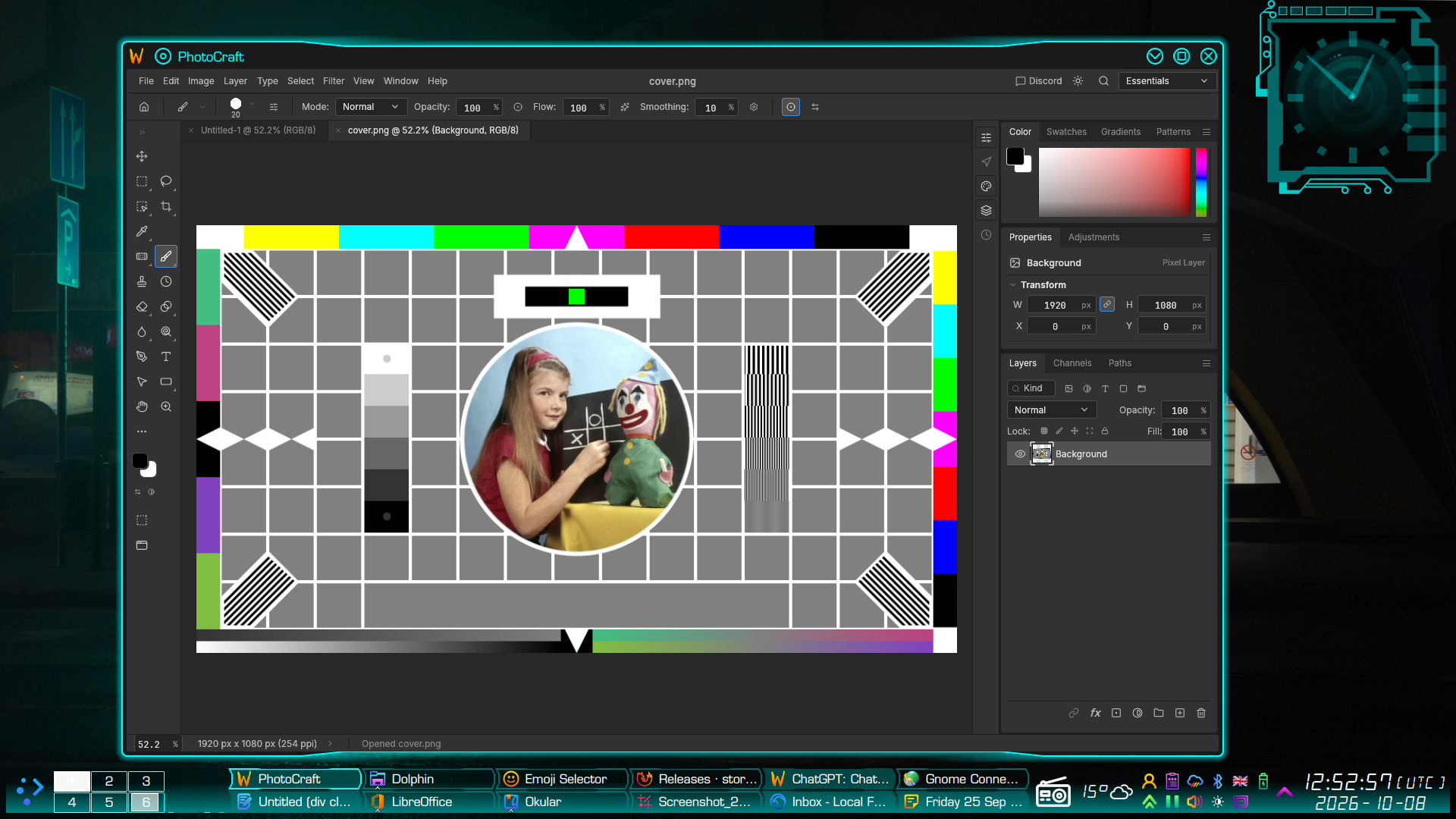This screenshot has height=819, width=1456.
Task: Click the home icon in options bar
Action: (x=144, y=107)
